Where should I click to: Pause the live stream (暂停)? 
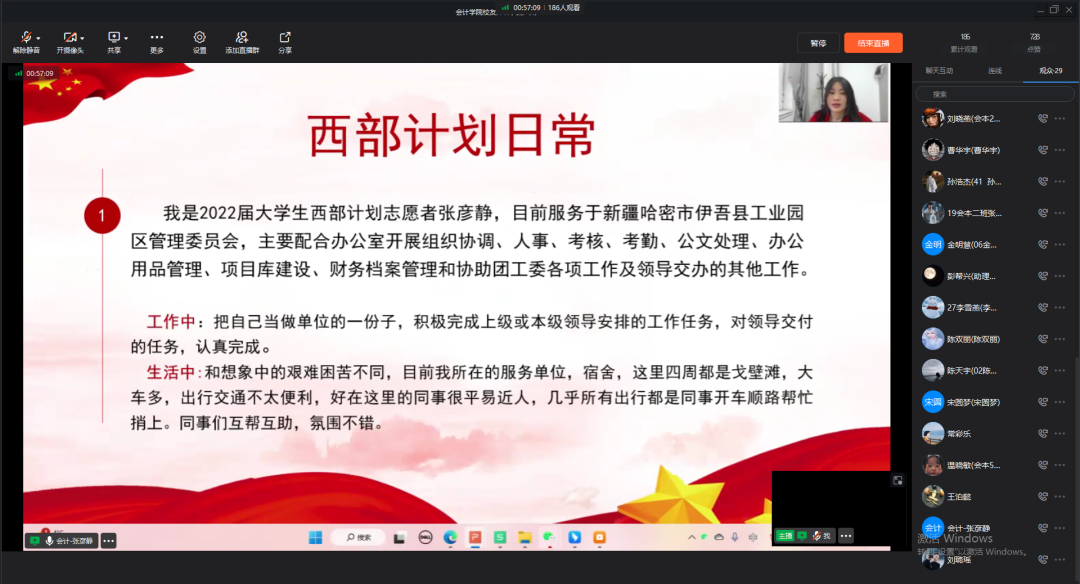click(x=818, y=43)
